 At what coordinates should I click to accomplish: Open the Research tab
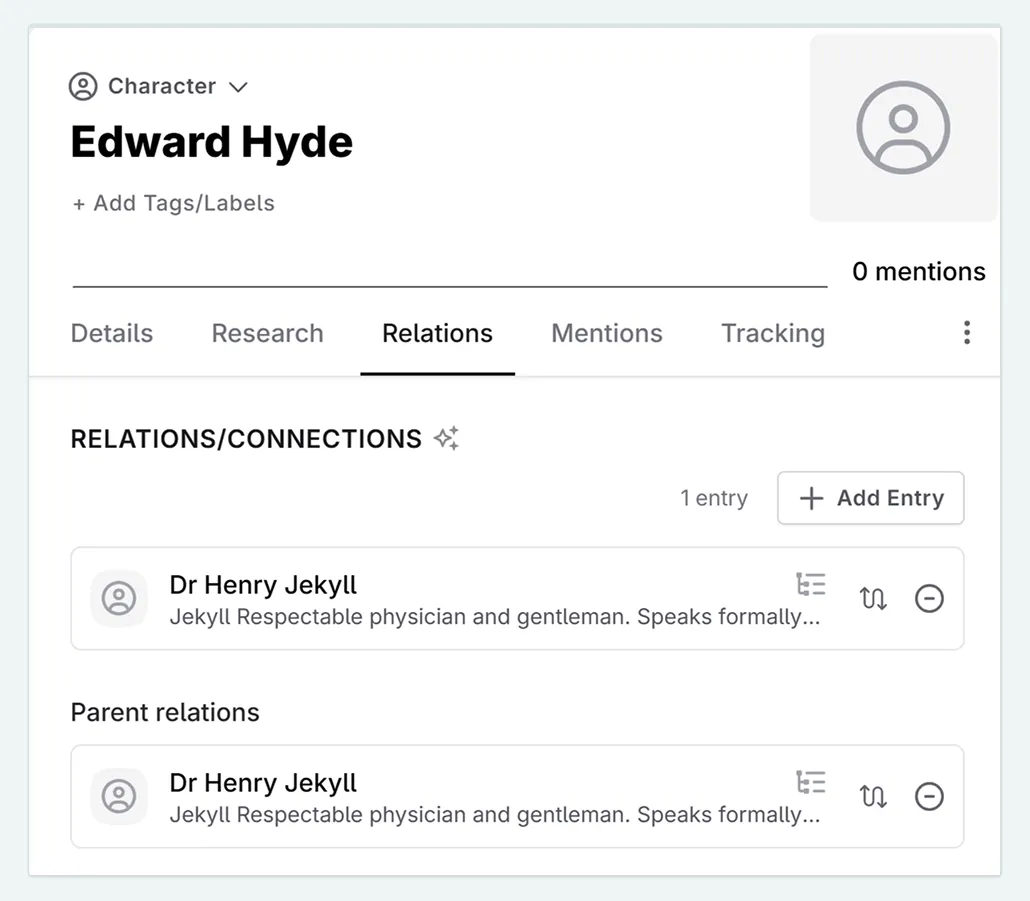267,333
